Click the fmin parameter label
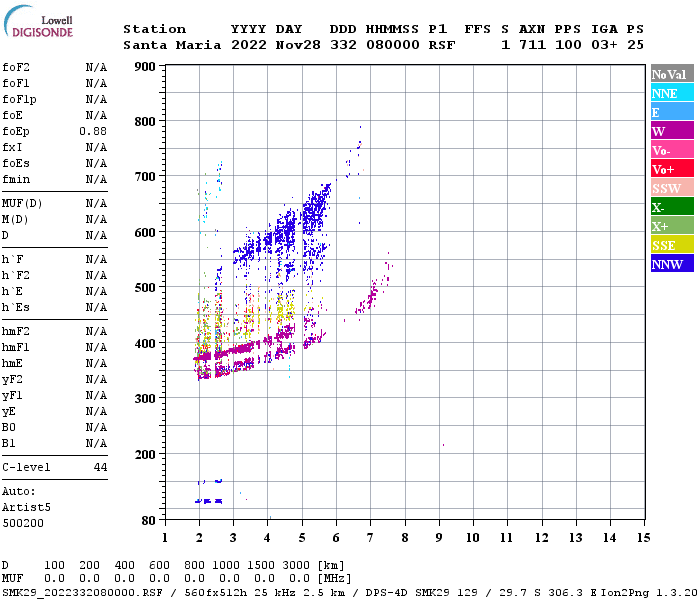700x600 pixels. pos(16,179)
